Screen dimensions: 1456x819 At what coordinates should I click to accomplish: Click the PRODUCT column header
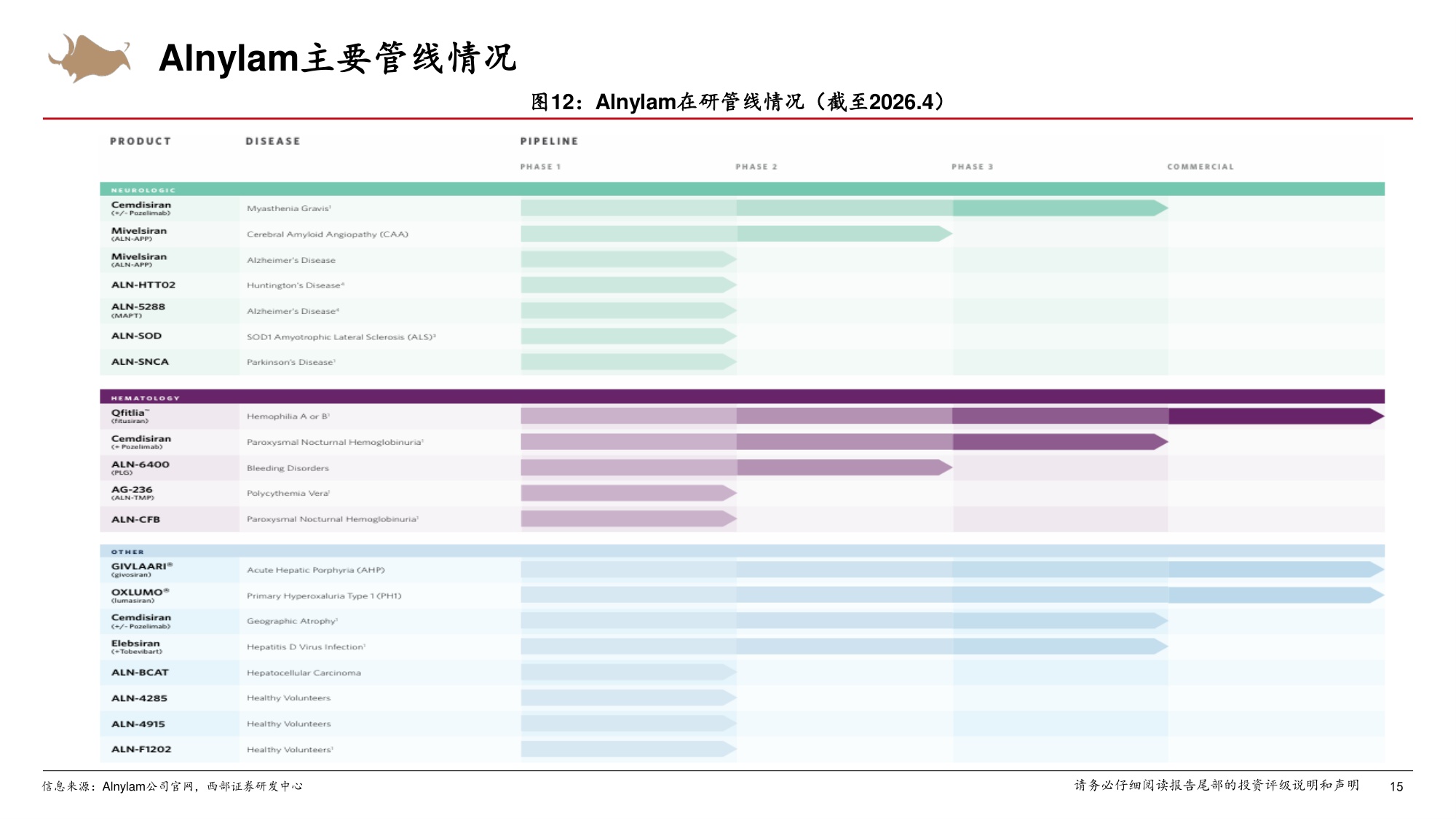coord(141,141)
